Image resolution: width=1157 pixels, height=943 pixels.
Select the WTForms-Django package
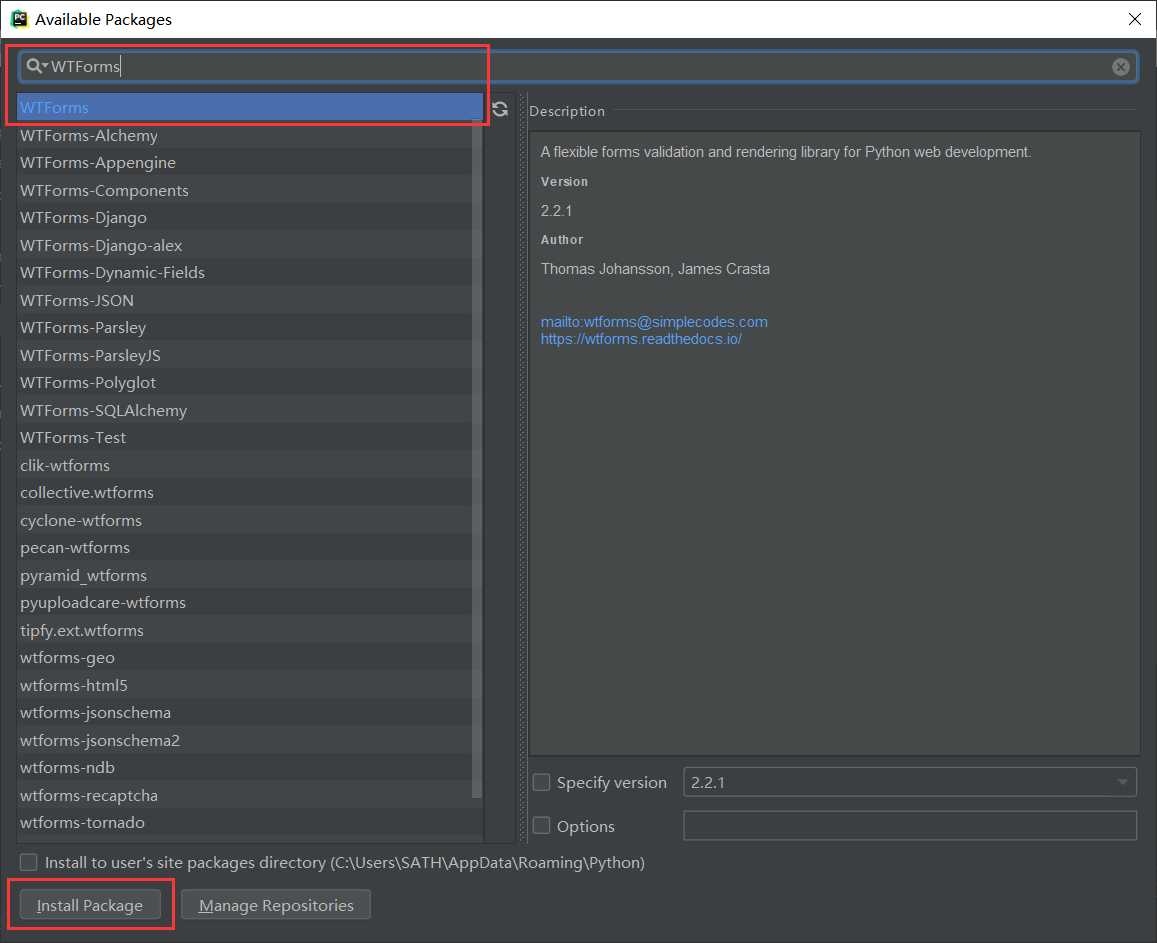point(244,218)
